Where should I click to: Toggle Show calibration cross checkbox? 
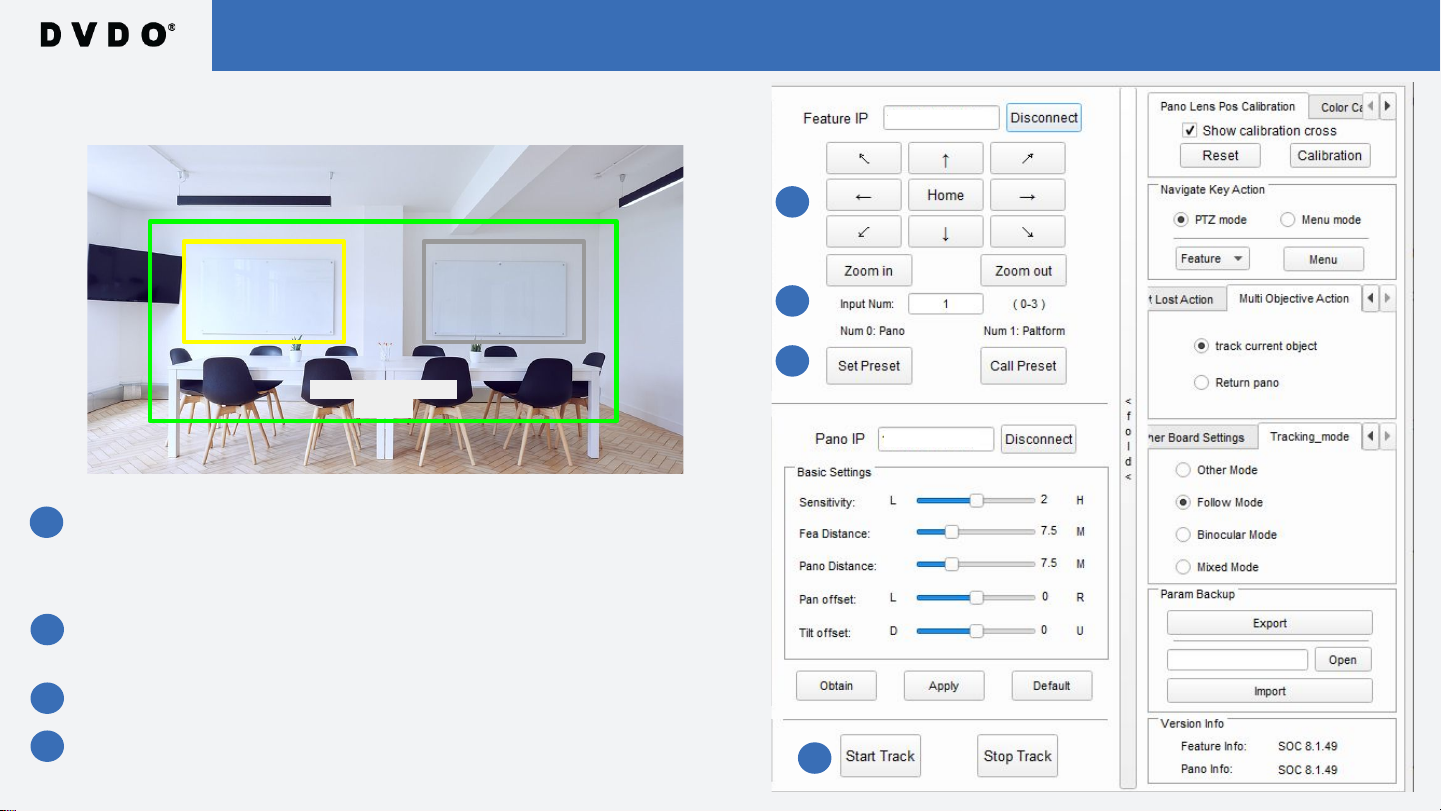1190,131
